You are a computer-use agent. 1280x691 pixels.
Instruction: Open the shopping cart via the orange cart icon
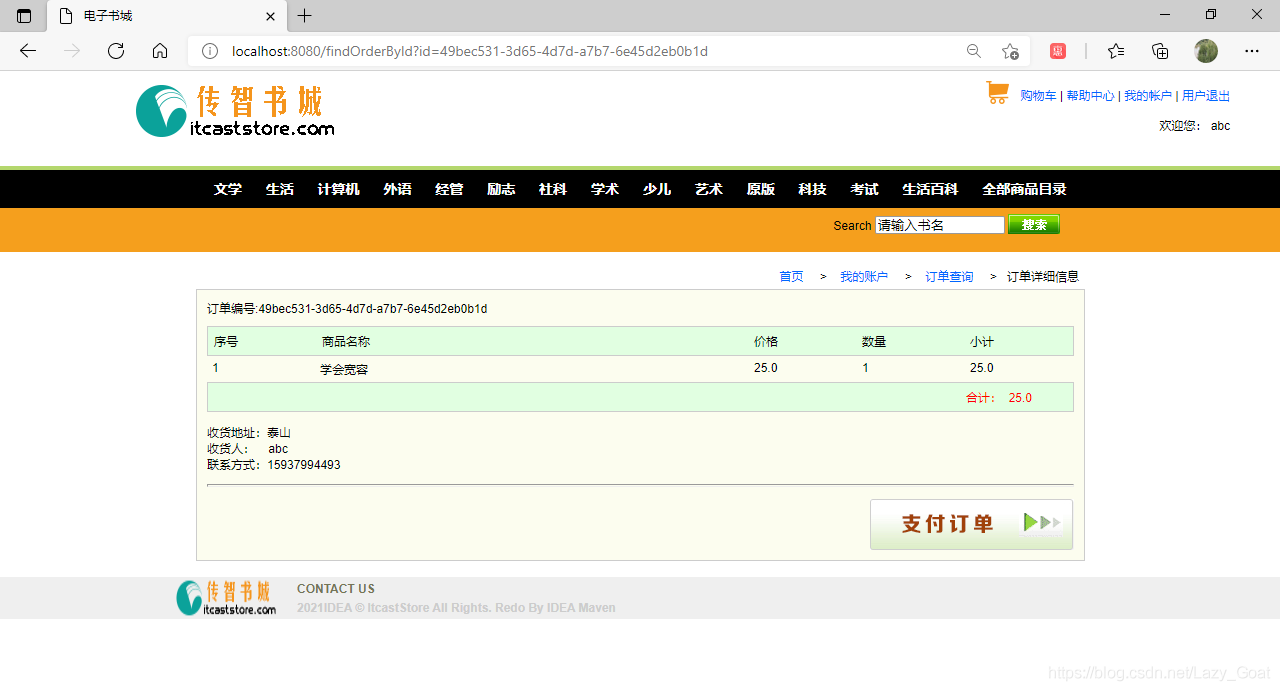997,92
